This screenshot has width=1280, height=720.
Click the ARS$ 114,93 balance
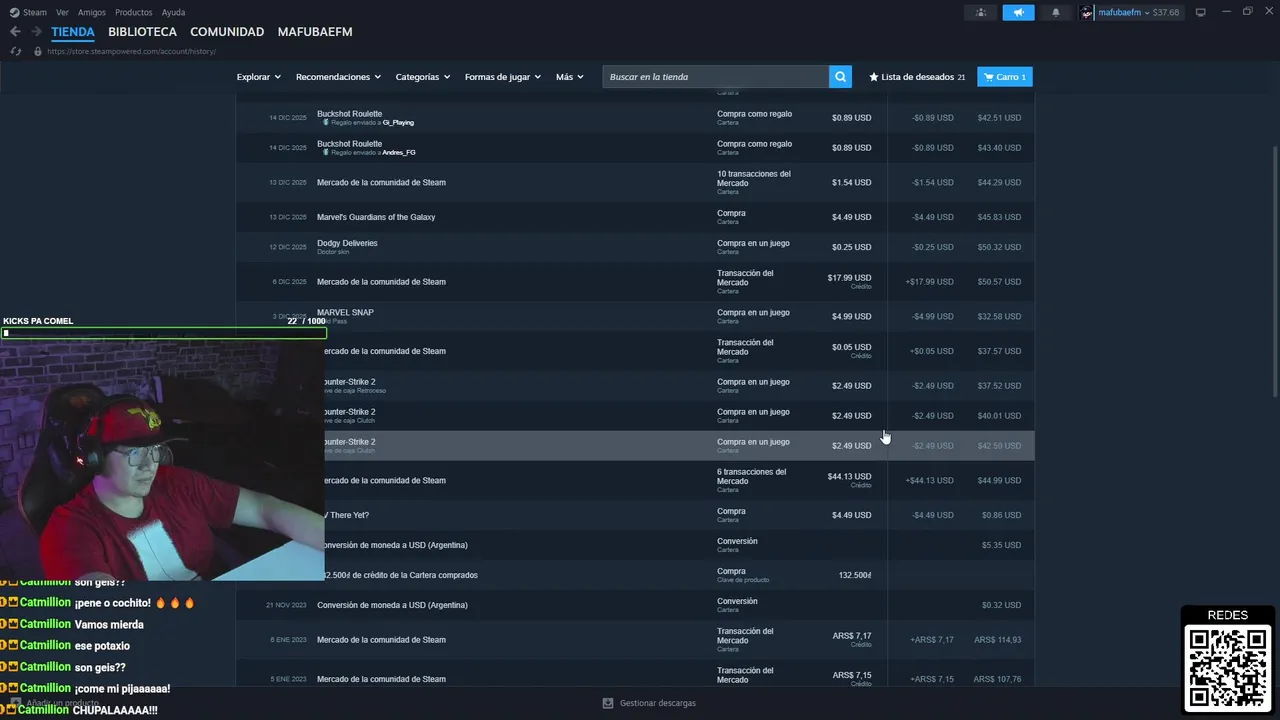coord(997,640)
